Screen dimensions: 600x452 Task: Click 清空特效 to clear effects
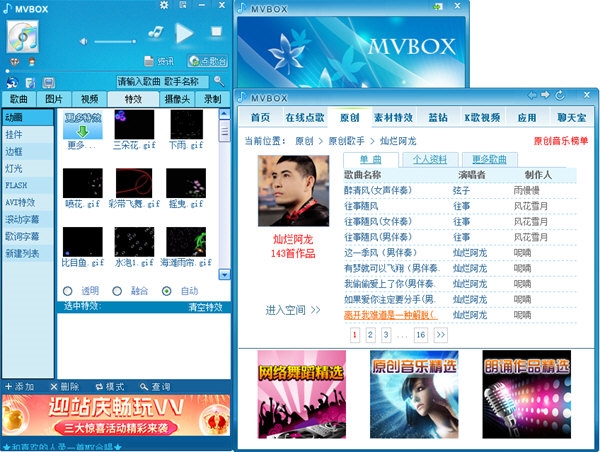[205, 307]
